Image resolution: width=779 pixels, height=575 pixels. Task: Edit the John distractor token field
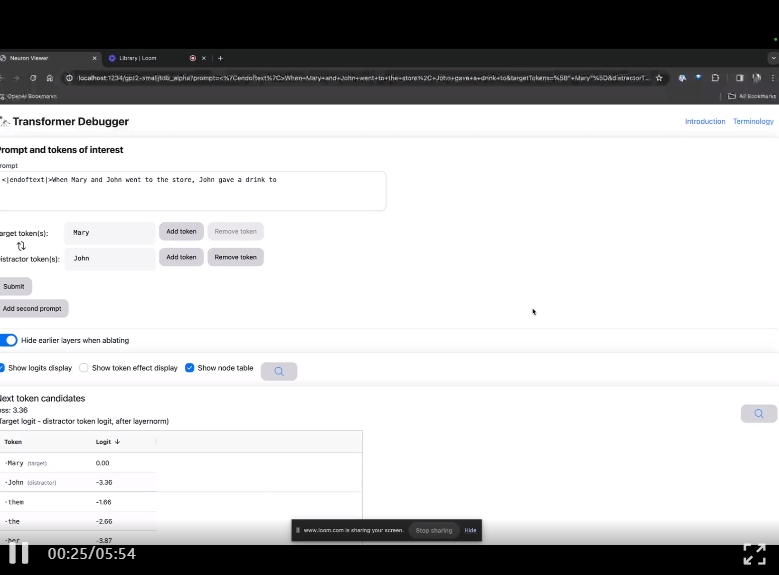(x=110, y=258)
